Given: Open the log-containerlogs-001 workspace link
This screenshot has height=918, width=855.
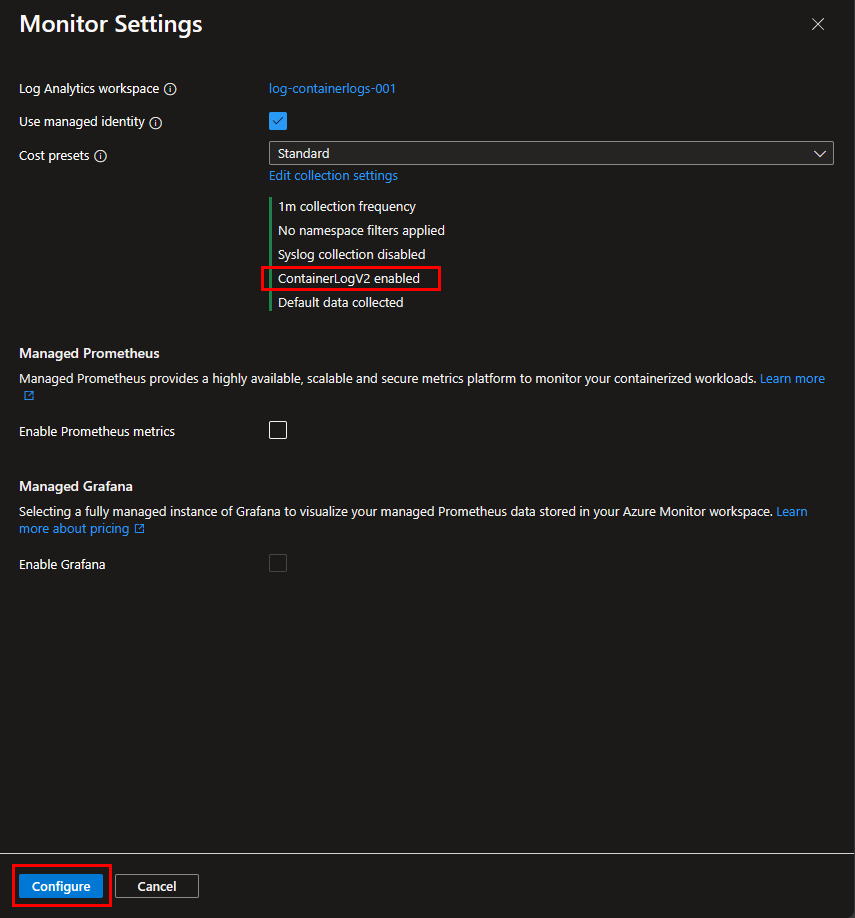Looking at the screenshot, I should (332, 88).
